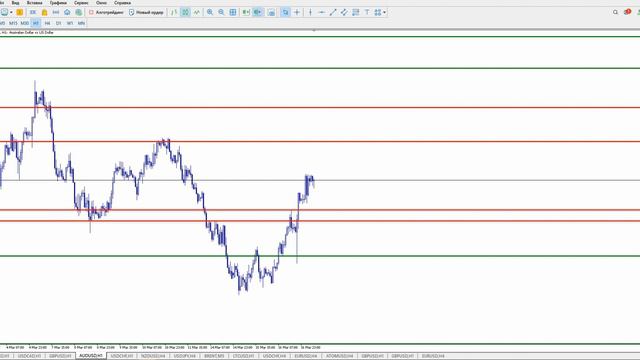Switch to the NZDUSD,H4 chart tab
Viewport: 640px width, 360px height.
coord(153,356)
